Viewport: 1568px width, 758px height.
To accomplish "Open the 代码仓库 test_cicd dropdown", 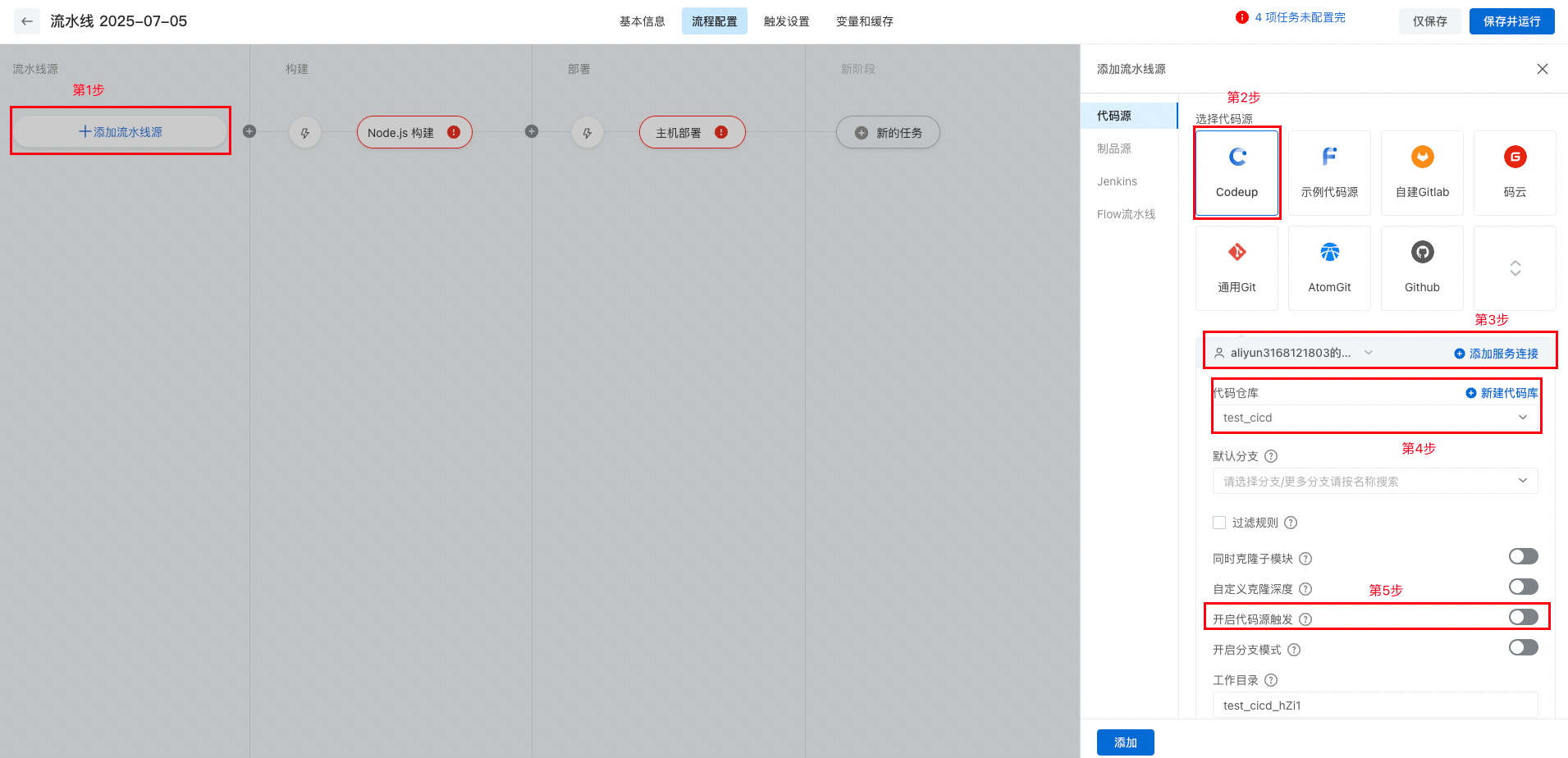I will (x=1374, y=418).
